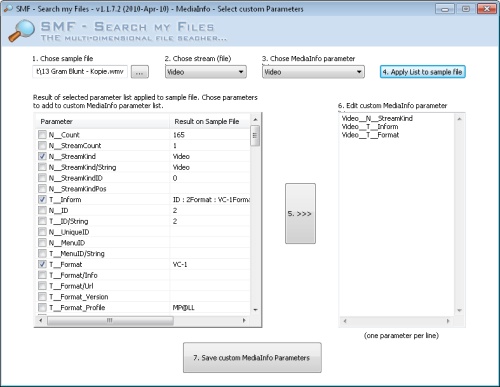Enable the T__ID/String checkbox
Viewport: 500px width, 387px height.
(x=42, y=221)
